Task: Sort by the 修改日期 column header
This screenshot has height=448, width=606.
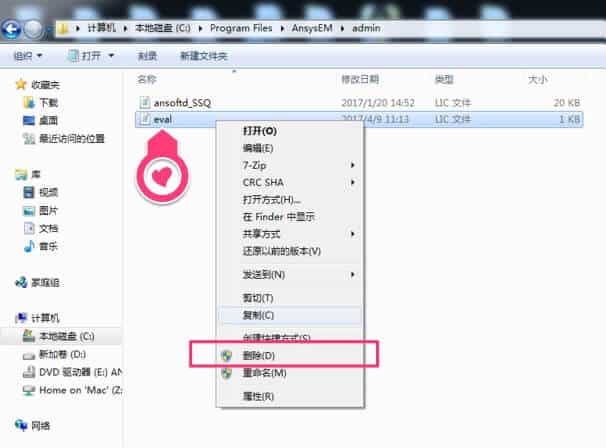Action: coord(360,80)
